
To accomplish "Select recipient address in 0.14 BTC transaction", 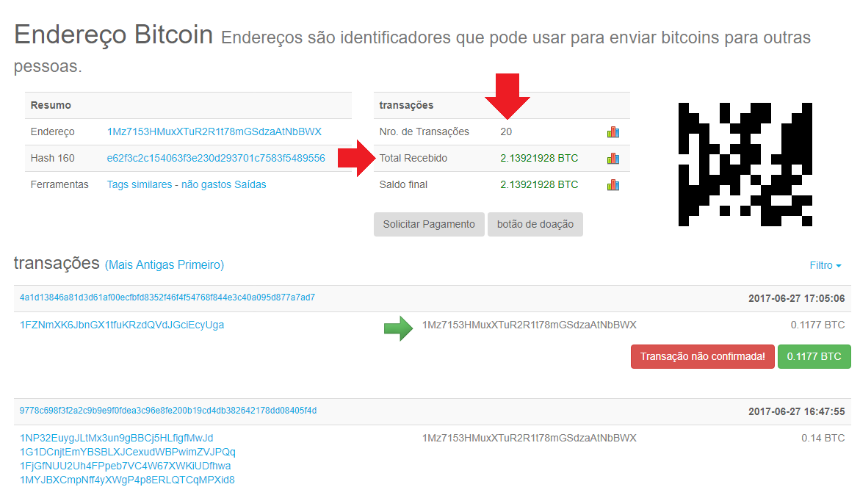I will coord(529,438).
